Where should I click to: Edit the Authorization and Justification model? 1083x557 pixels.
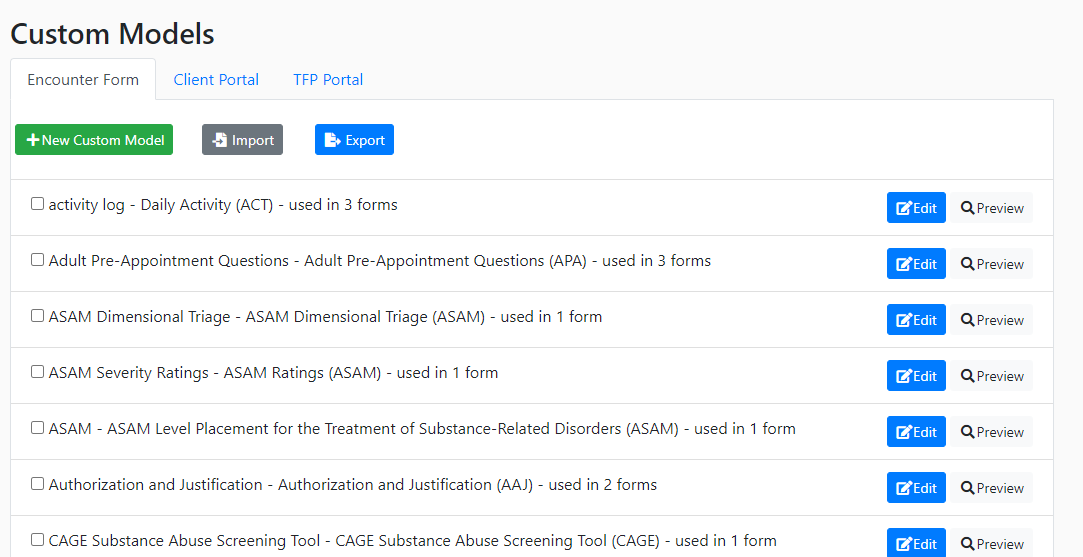coord(916,488)
